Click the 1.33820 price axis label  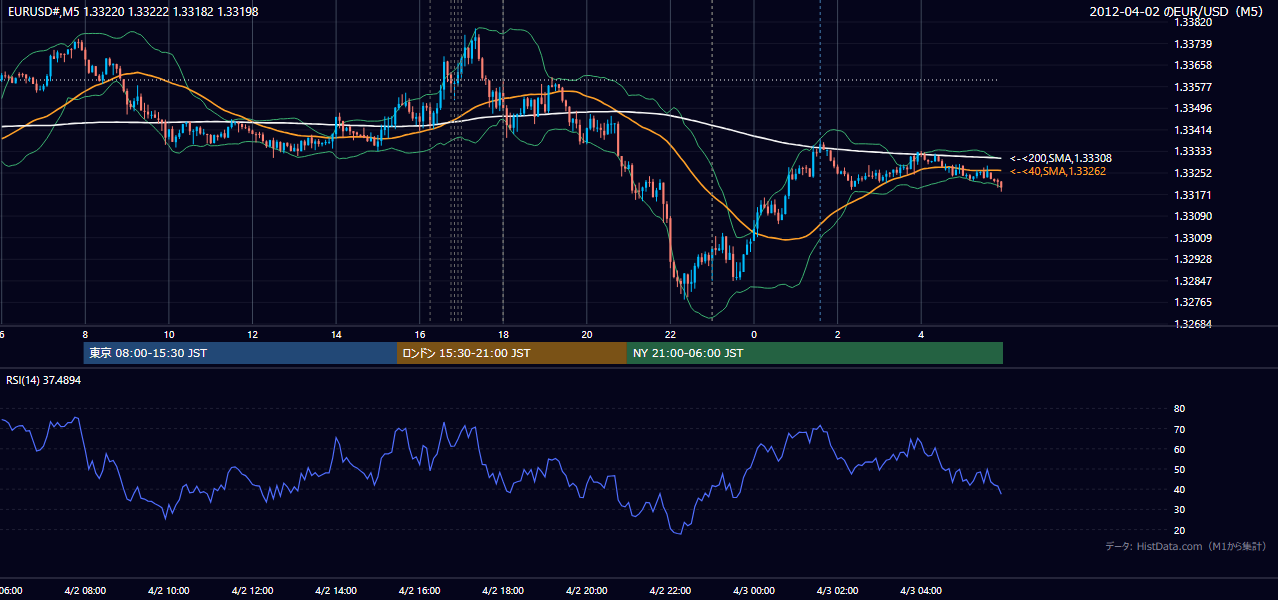[x=1193, y=22]
